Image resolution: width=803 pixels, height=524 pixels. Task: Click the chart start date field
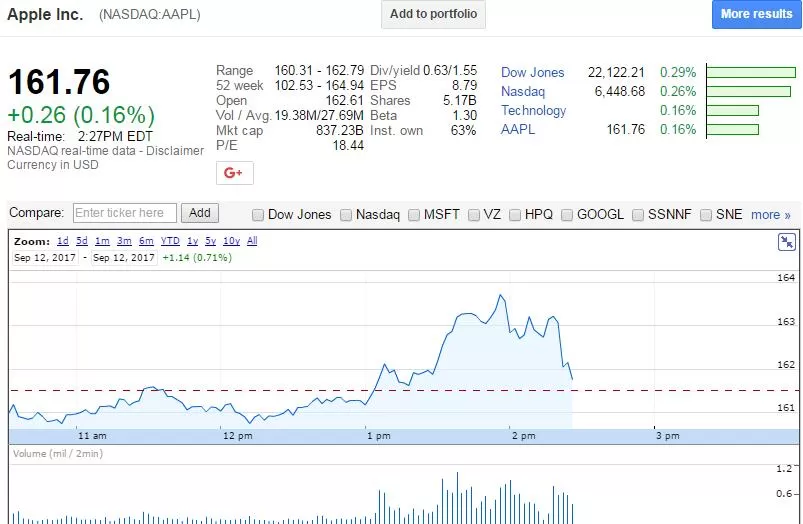coord(45,258)
